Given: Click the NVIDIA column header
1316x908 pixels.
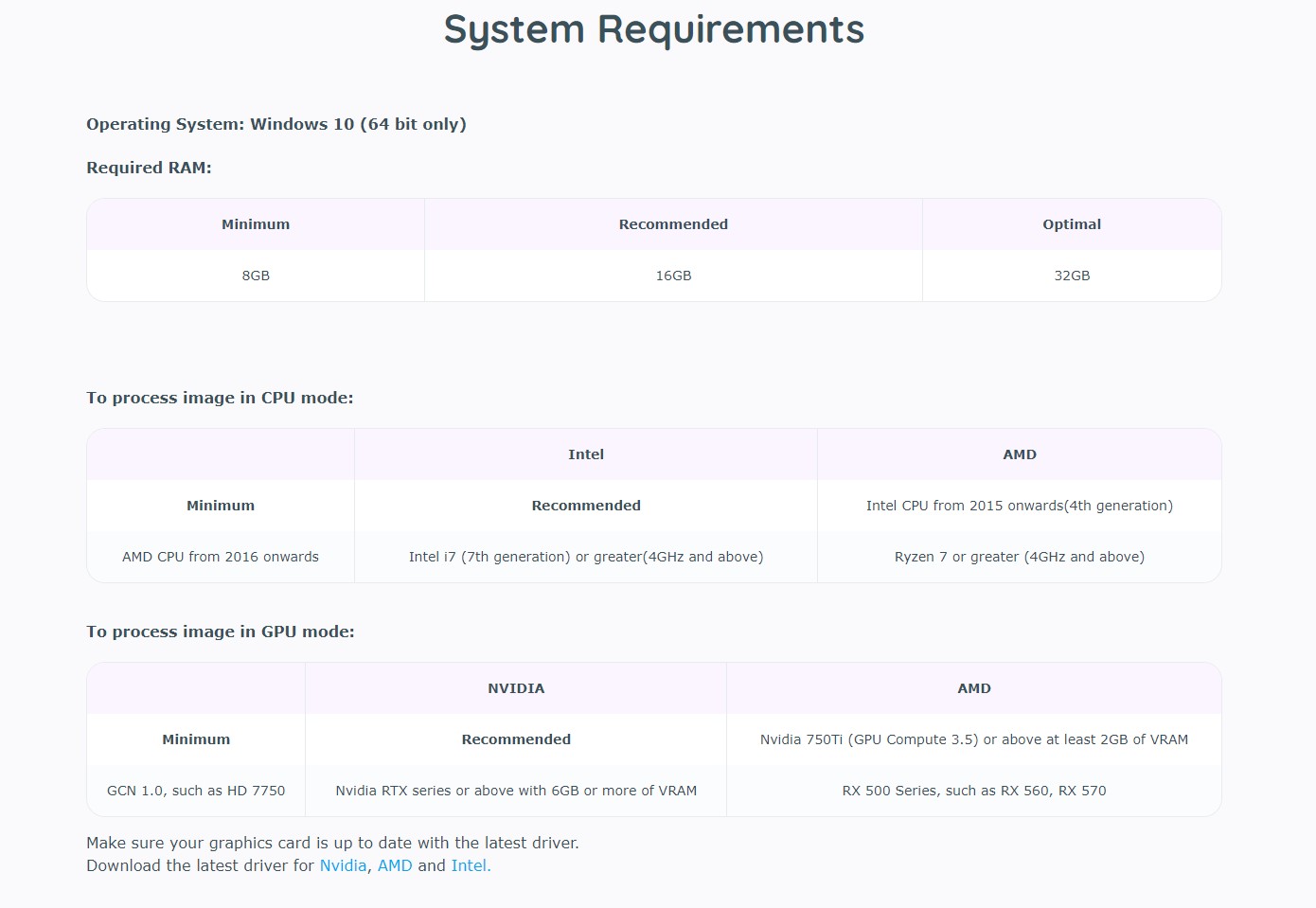Looking at the screenshot, I should pyautogui.click(x=516, y=688).
